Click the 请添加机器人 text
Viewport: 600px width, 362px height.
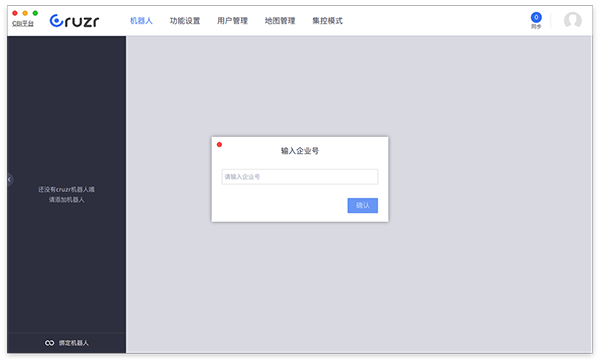pos(66,200)
